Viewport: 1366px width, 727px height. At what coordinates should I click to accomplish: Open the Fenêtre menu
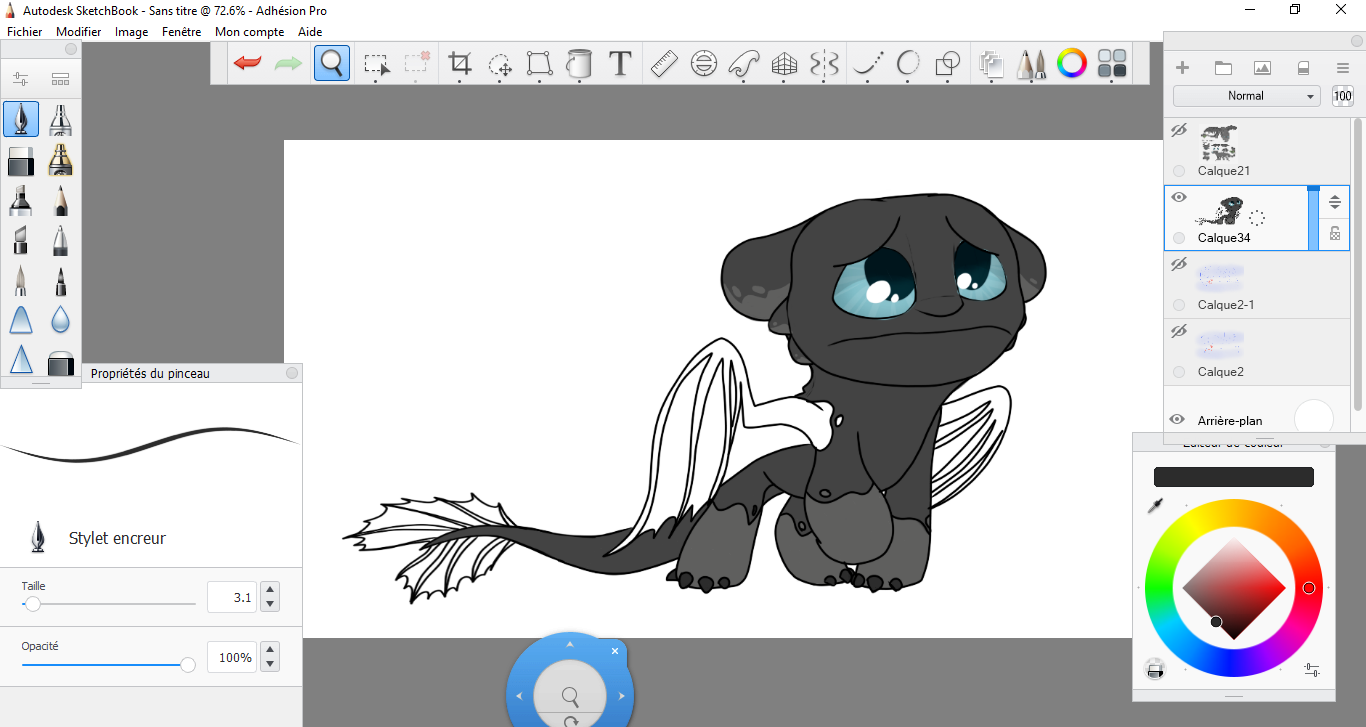pos(181,32)
